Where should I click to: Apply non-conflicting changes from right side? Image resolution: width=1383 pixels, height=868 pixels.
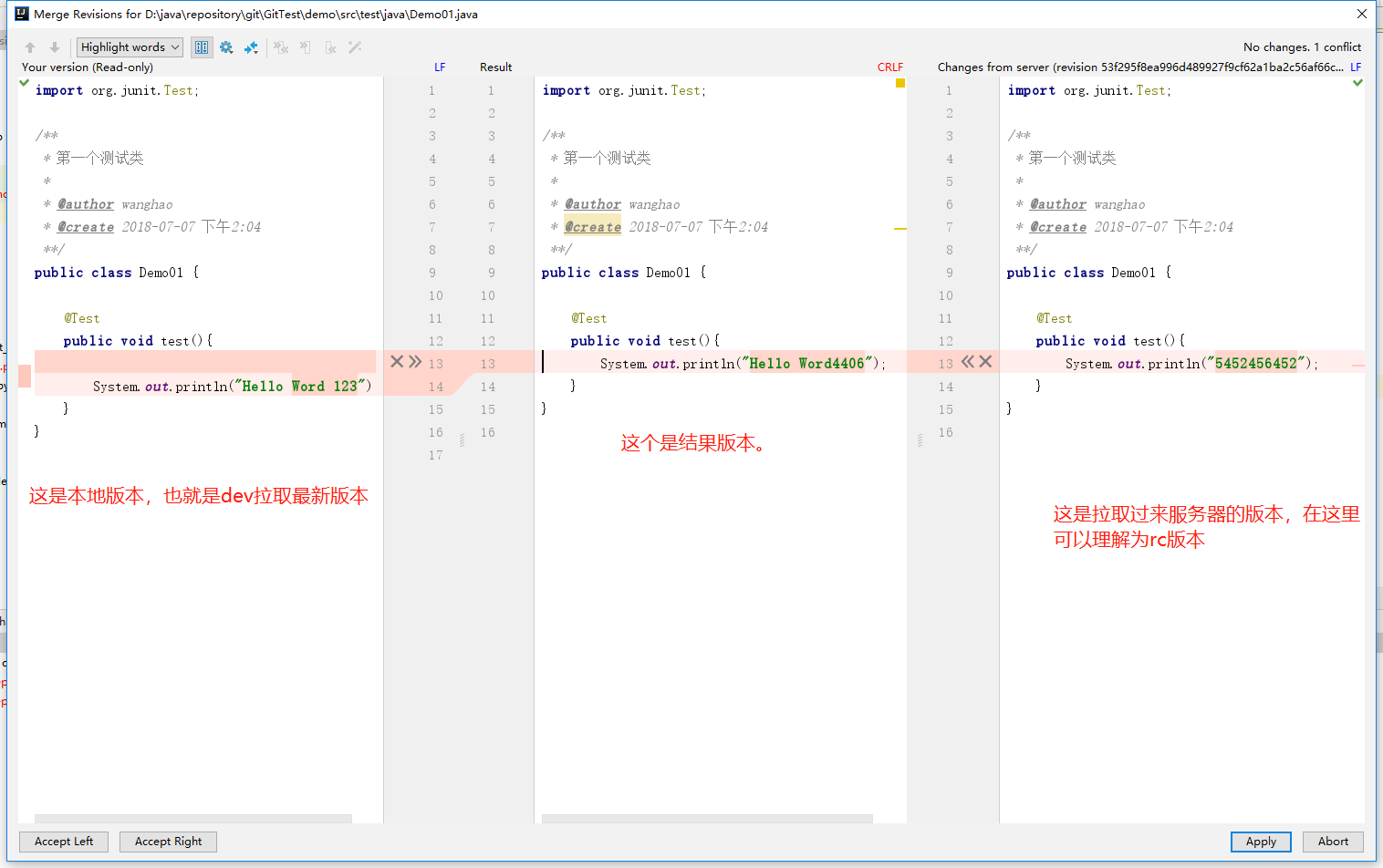point(330,47)
